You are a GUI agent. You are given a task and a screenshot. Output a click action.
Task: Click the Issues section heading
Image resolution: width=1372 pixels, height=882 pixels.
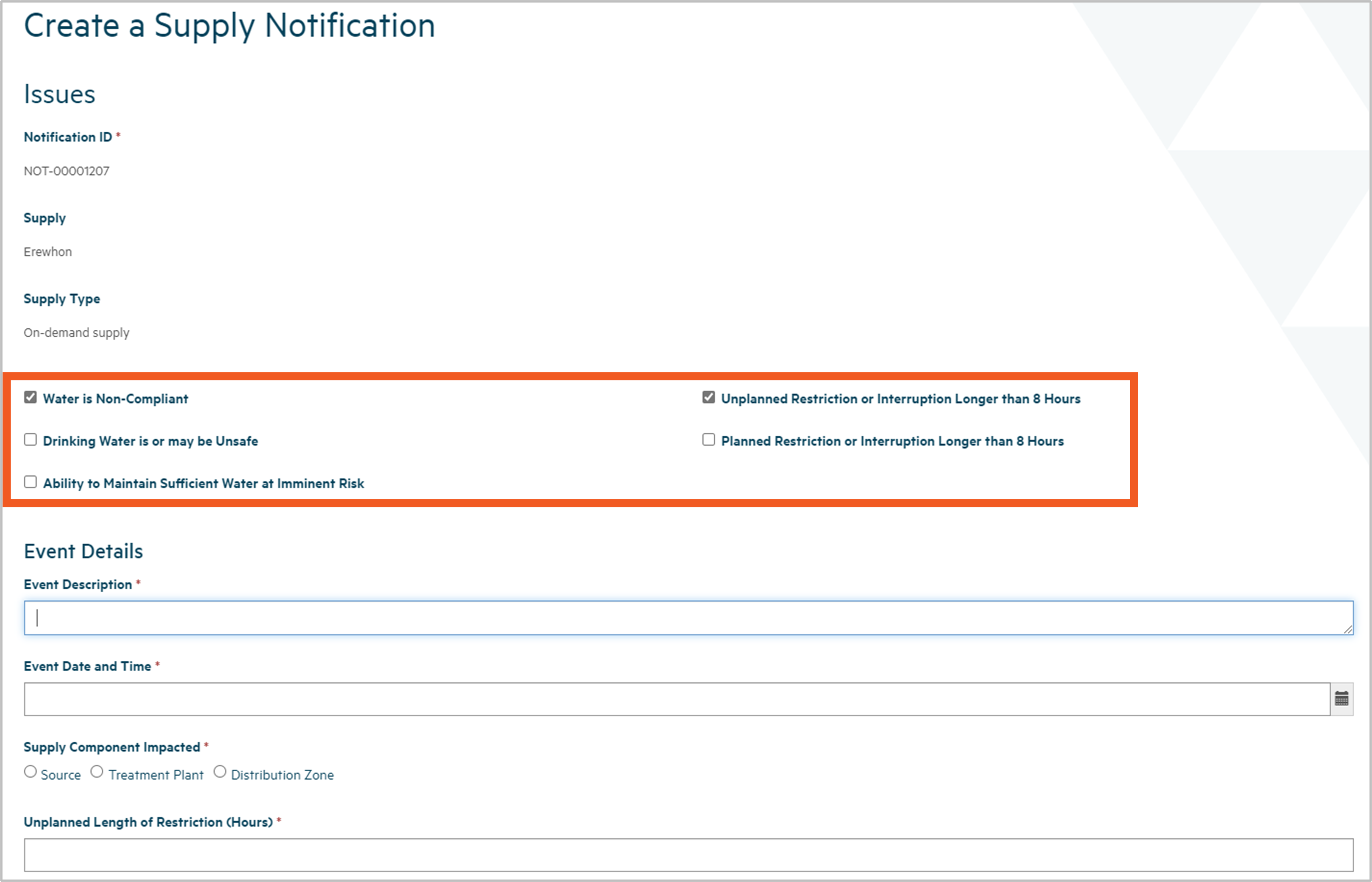(60, 94)
